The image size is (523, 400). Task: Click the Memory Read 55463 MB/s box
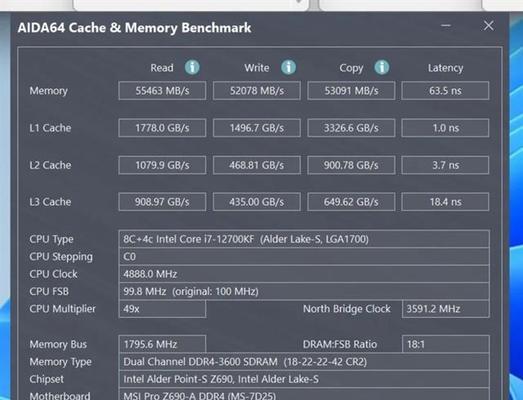tap(162, 91)
